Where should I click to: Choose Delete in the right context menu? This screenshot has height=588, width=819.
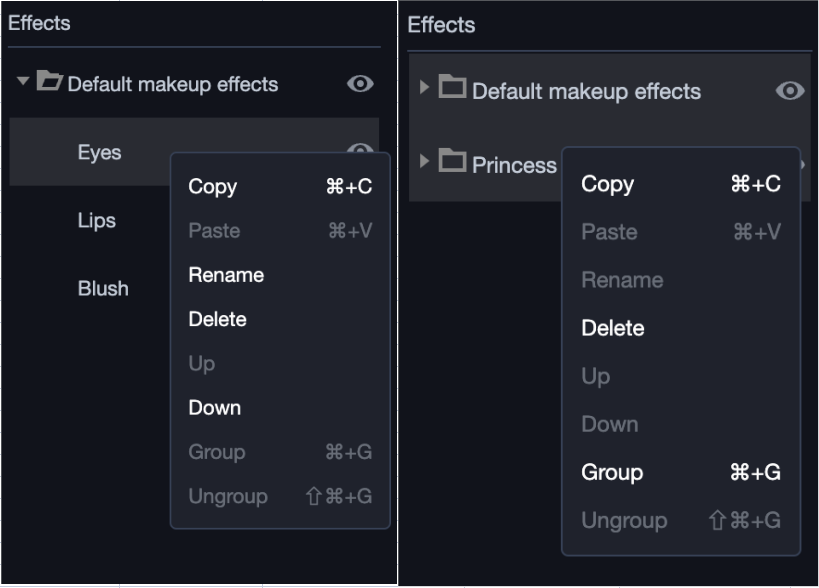click(612, 328)
